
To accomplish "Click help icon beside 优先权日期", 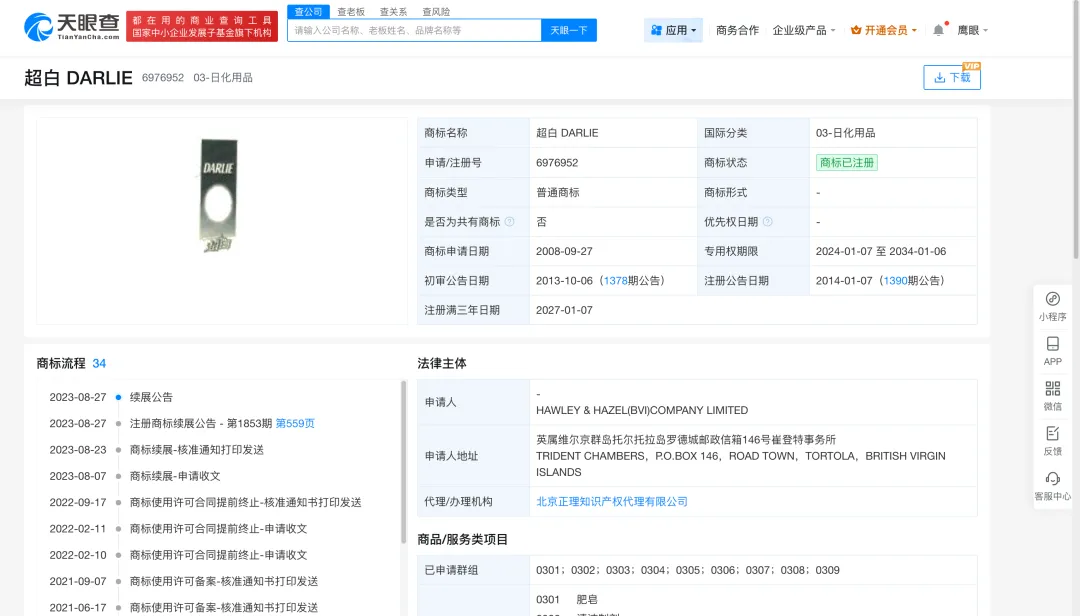I will coord(768,222).
